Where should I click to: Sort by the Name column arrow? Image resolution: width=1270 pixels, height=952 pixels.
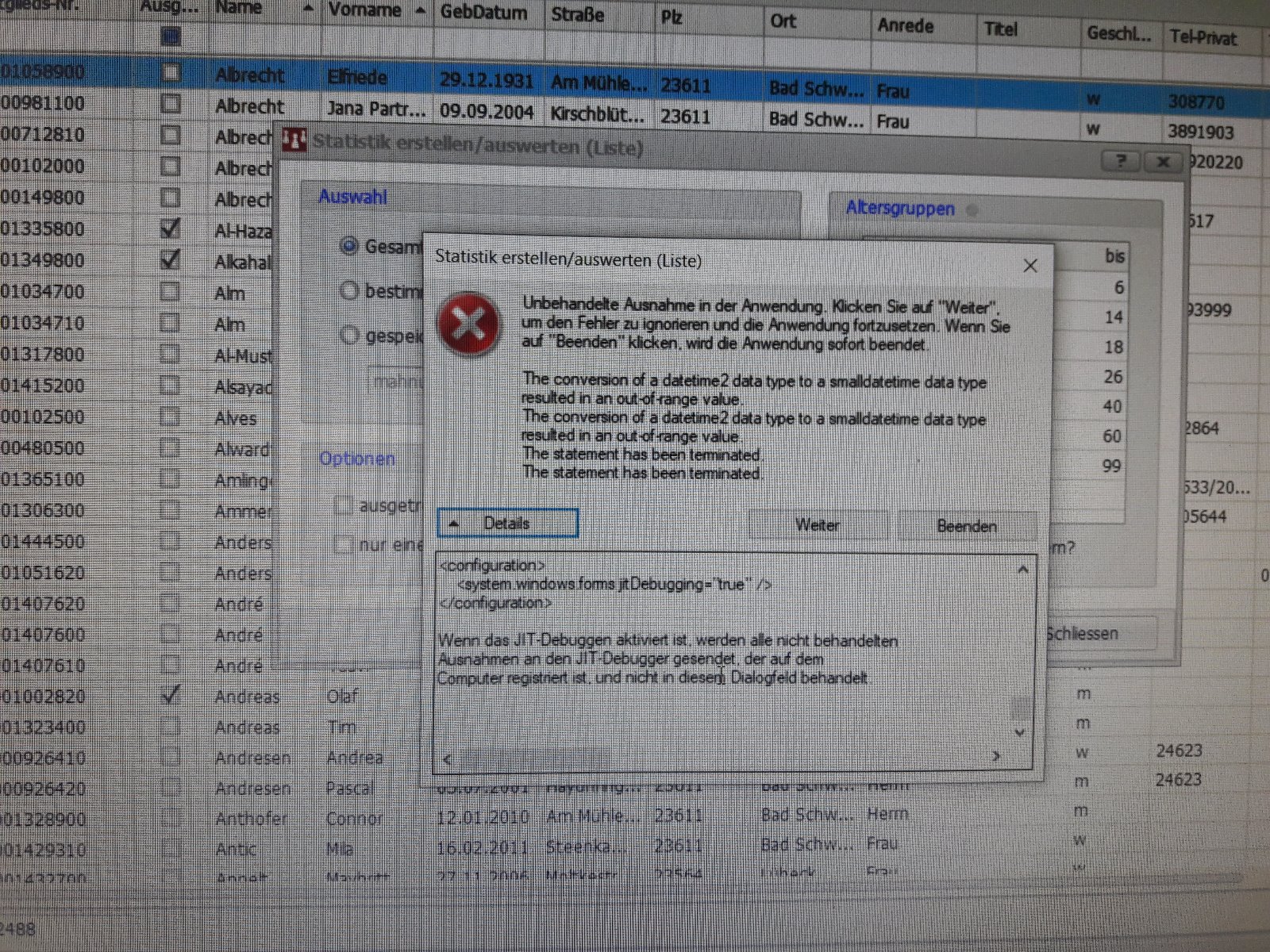point(308,9)
